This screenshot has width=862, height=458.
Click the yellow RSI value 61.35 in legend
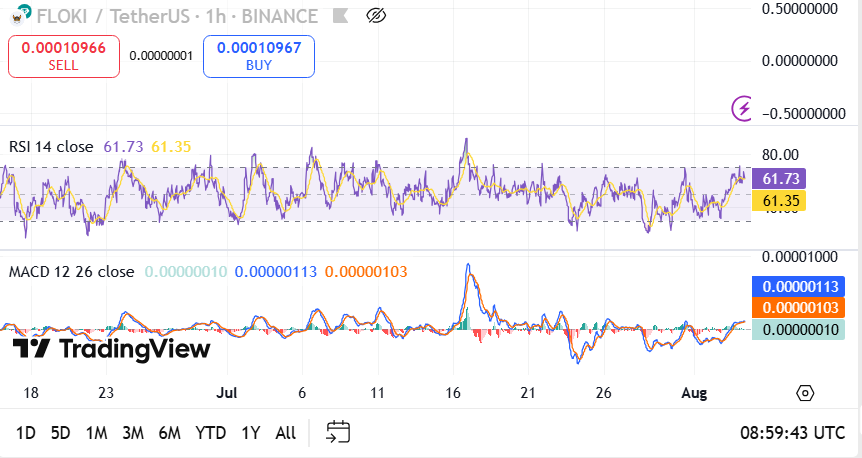pos(171,147)
